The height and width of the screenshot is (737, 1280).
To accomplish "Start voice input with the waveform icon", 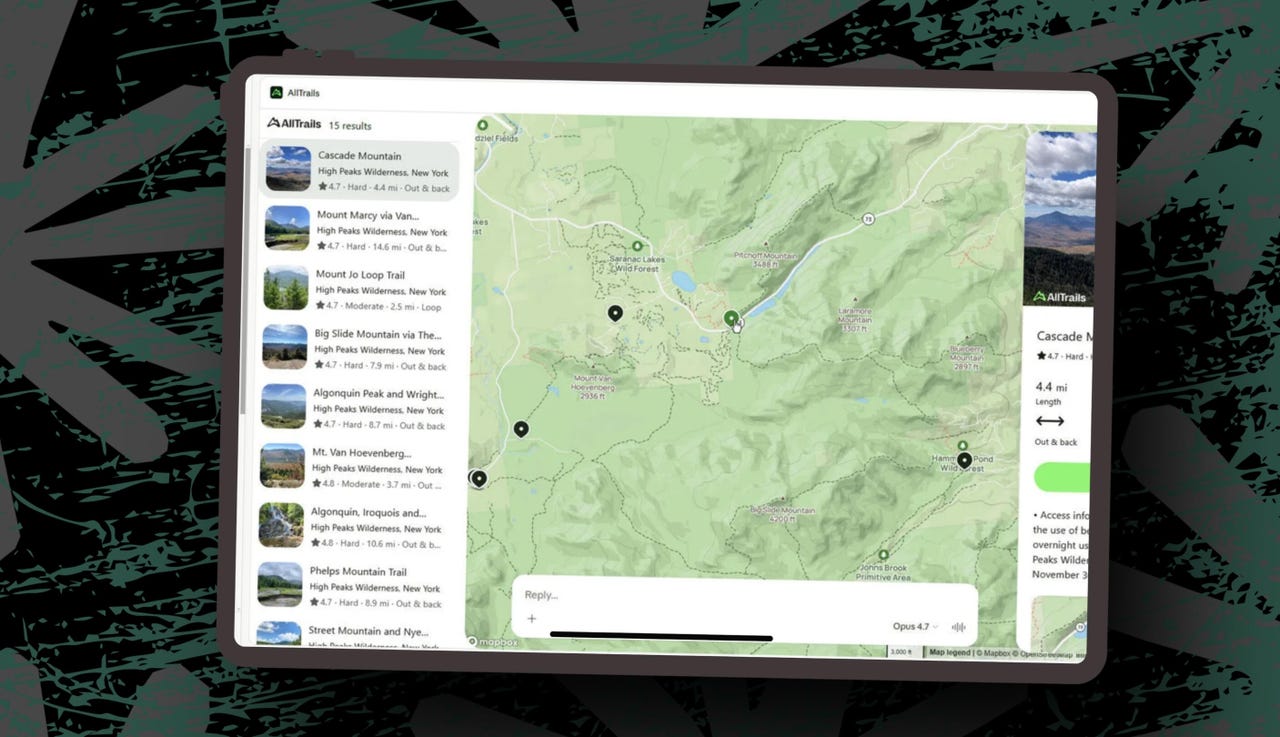I will [958, 627].
